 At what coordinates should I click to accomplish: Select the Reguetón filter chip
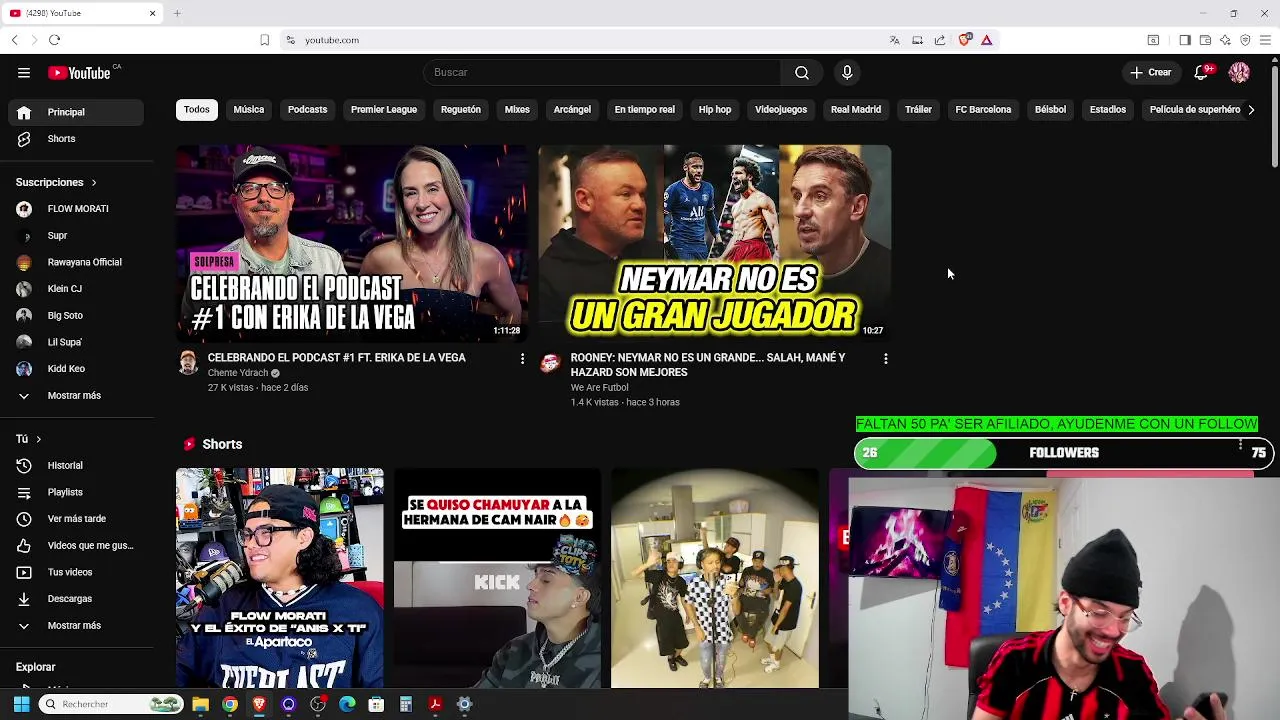(x=461, y=109)
